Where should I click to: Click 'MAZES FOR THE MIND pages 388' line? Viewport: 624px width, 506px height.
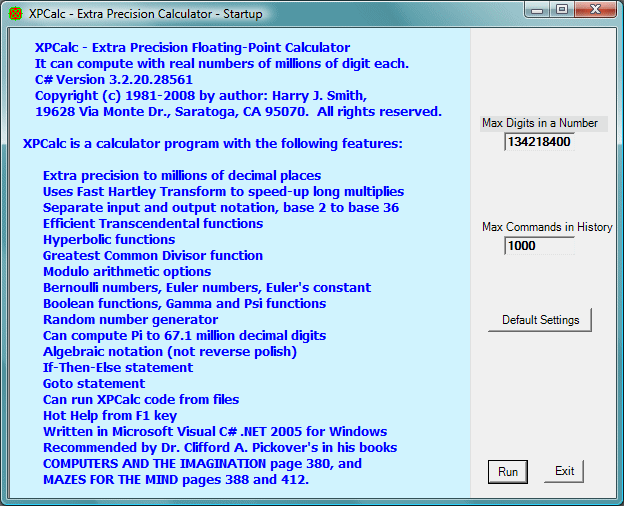[x=176, y=480]
